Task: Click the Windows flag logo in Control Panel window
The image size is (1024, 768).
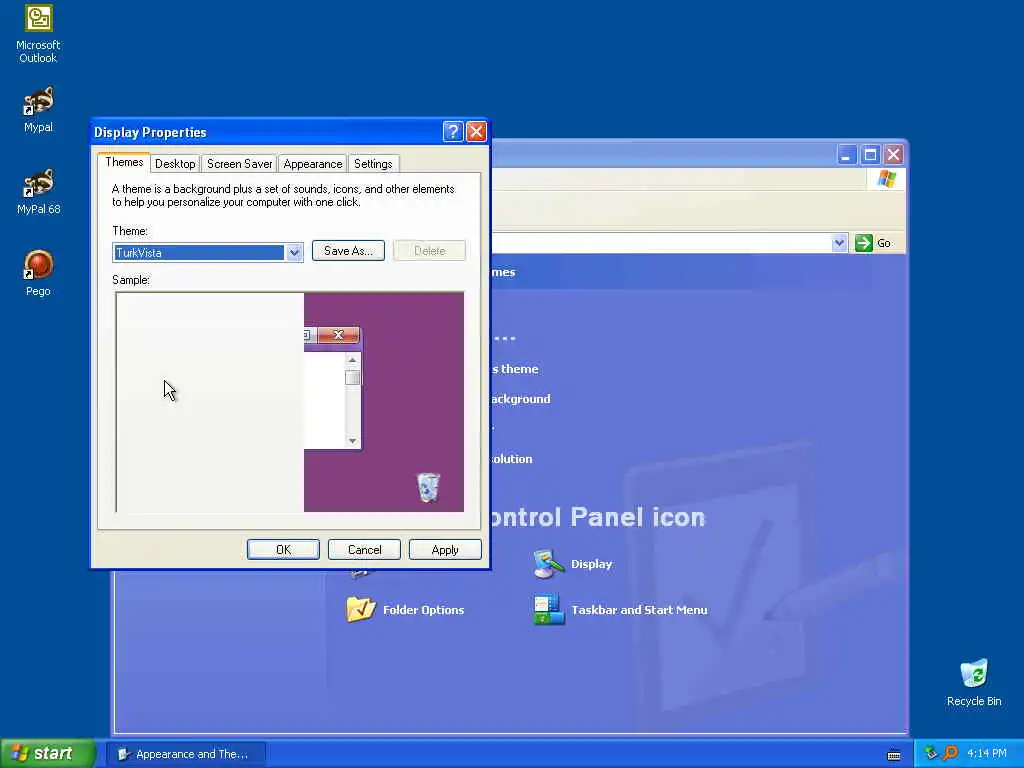Action: coord(887,179)
